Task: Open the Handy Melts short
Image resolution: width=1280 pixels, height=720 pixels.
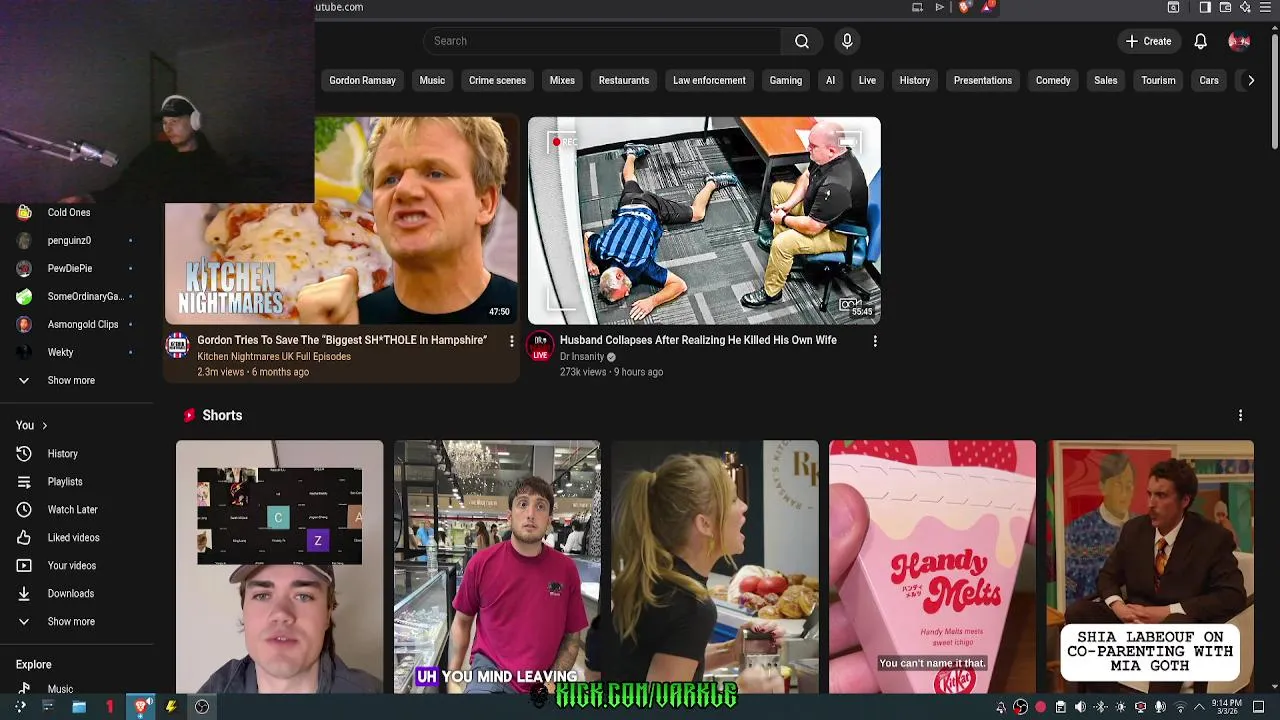Action: click(932, 567)
